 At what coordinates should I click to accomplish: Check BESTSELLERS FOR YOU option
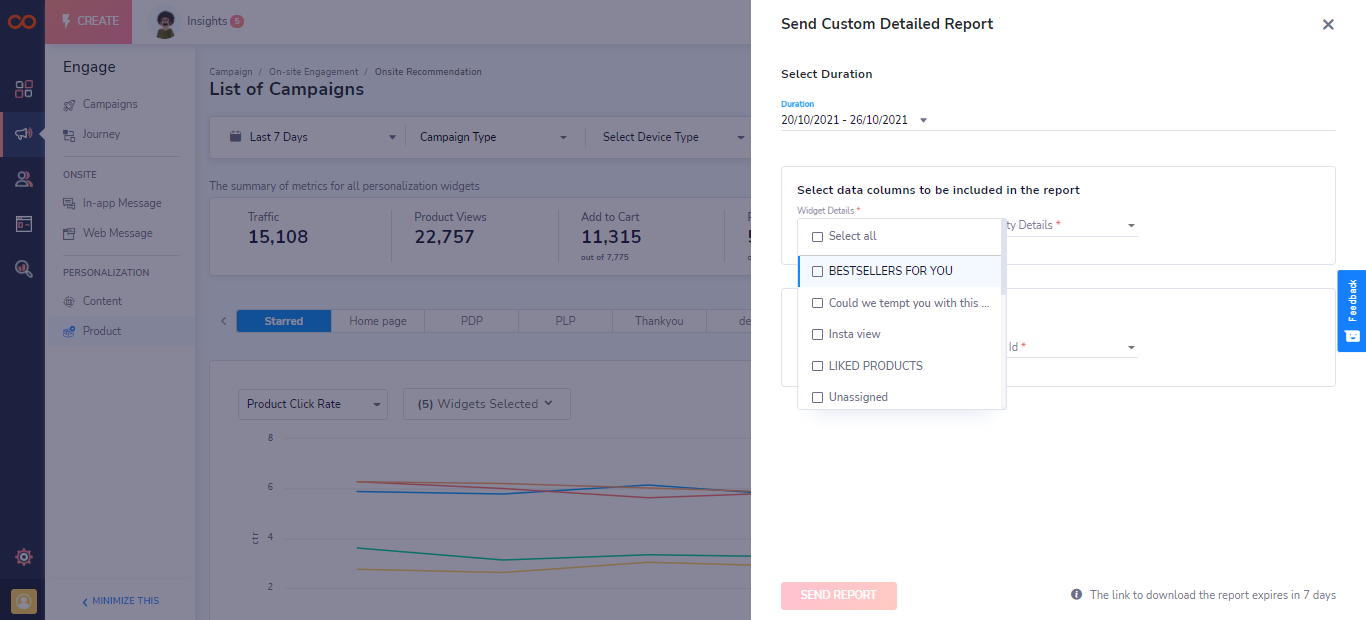[817, 272]
